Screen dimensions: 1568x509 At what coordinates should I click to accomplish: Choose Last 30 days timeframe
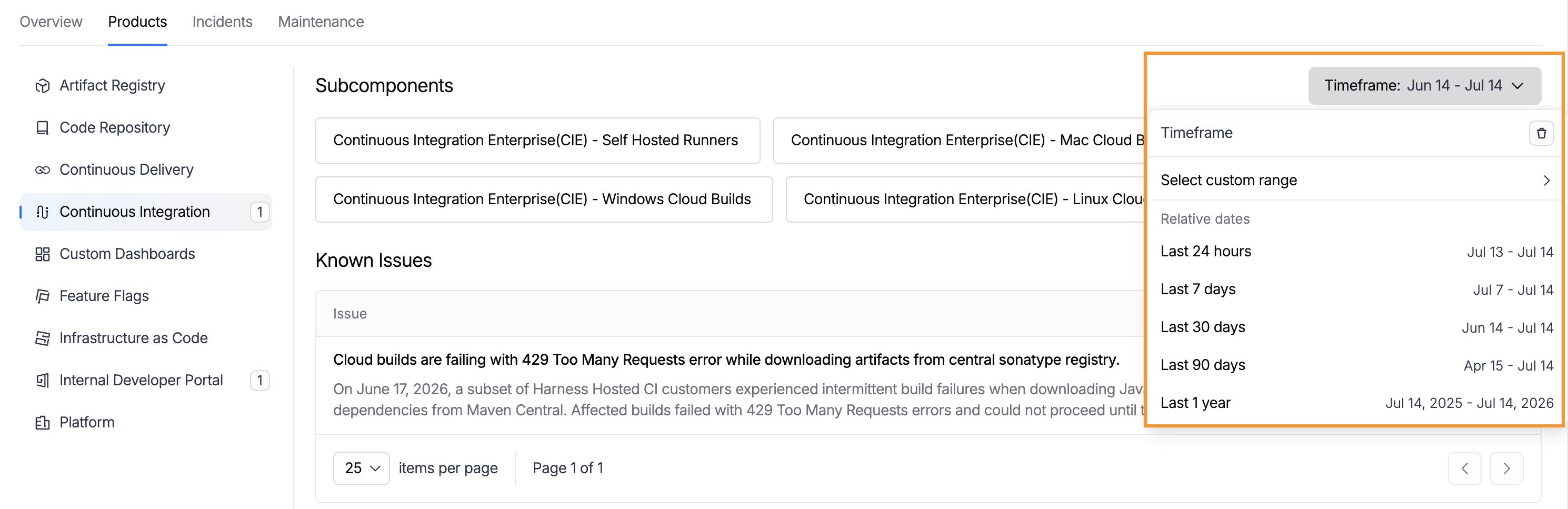coord(1356,327)
